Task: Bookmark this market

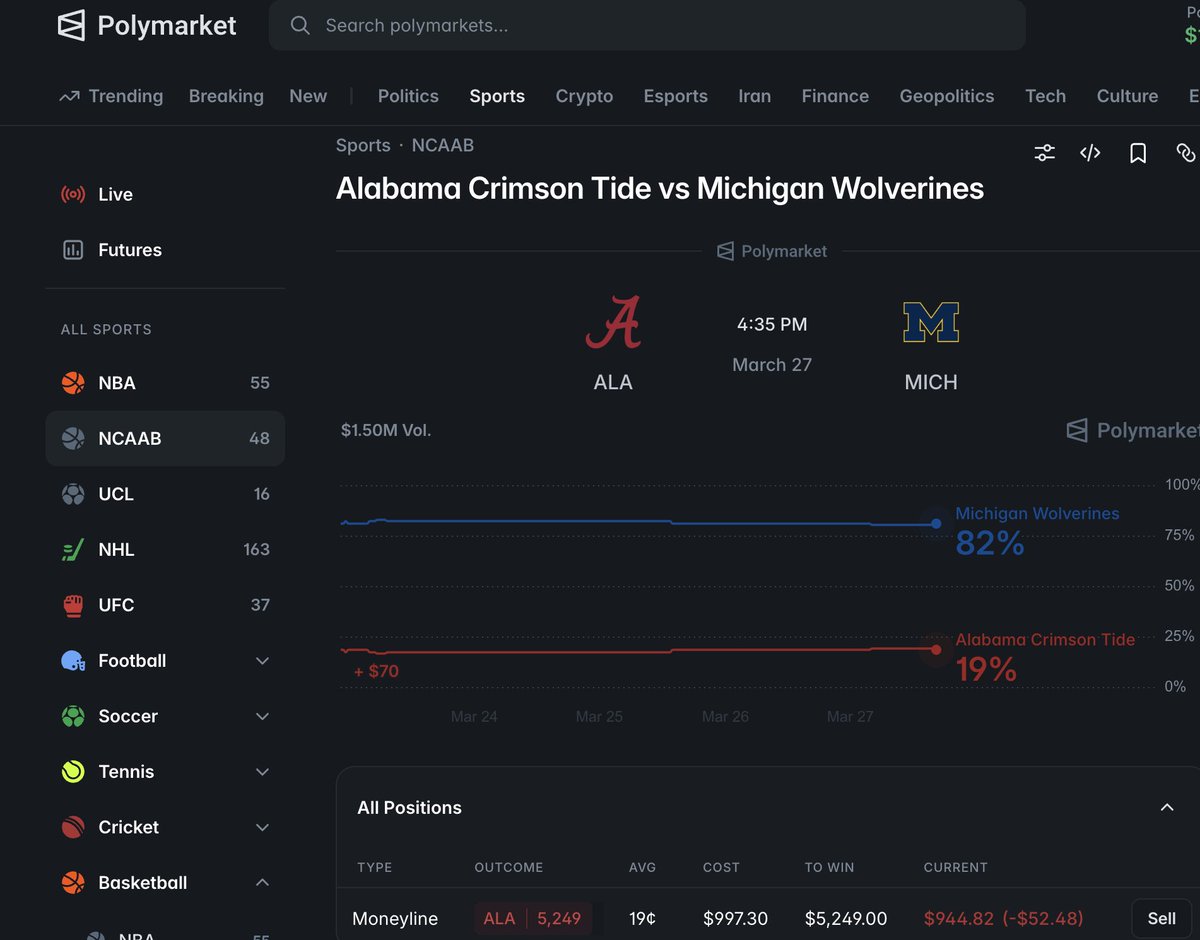Action: 1138,153
